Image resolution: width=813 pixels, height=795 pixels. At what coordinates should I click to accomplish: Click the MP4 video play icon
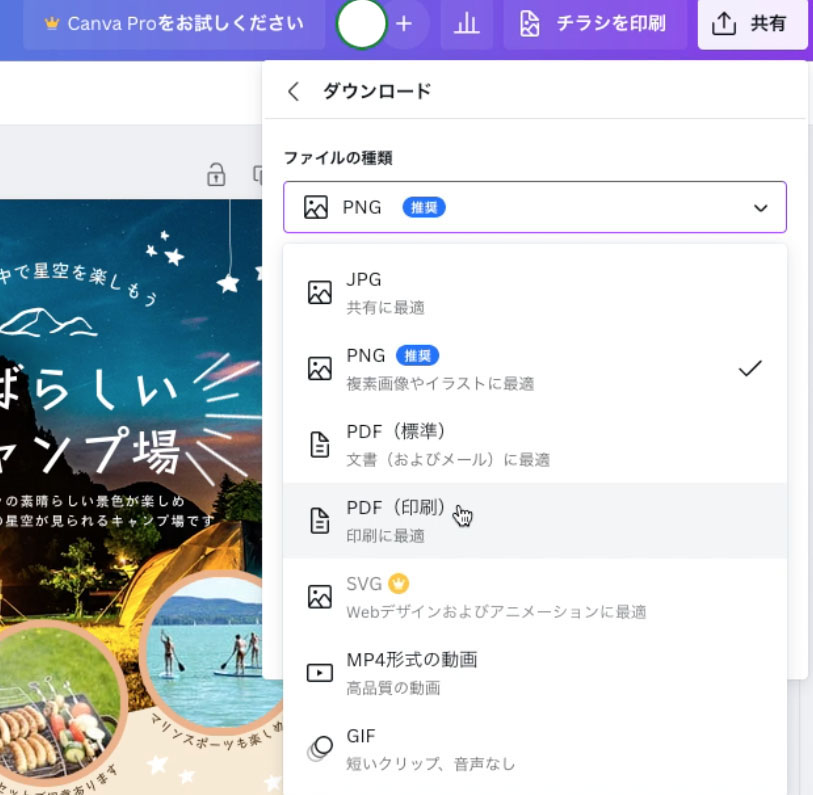320,673
